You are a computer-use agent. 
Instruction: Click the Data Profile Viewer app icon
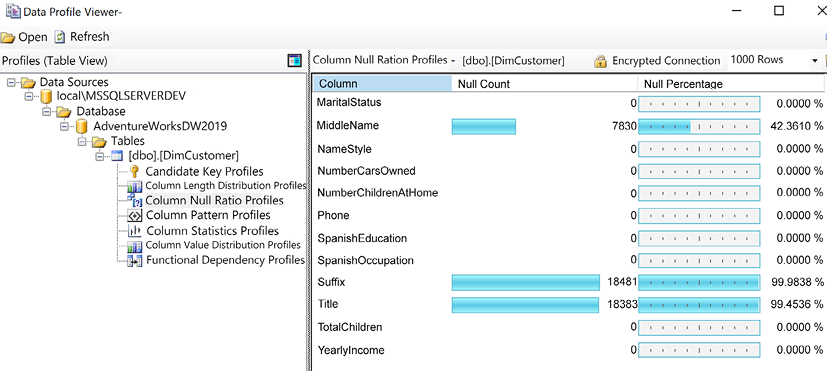13,11
